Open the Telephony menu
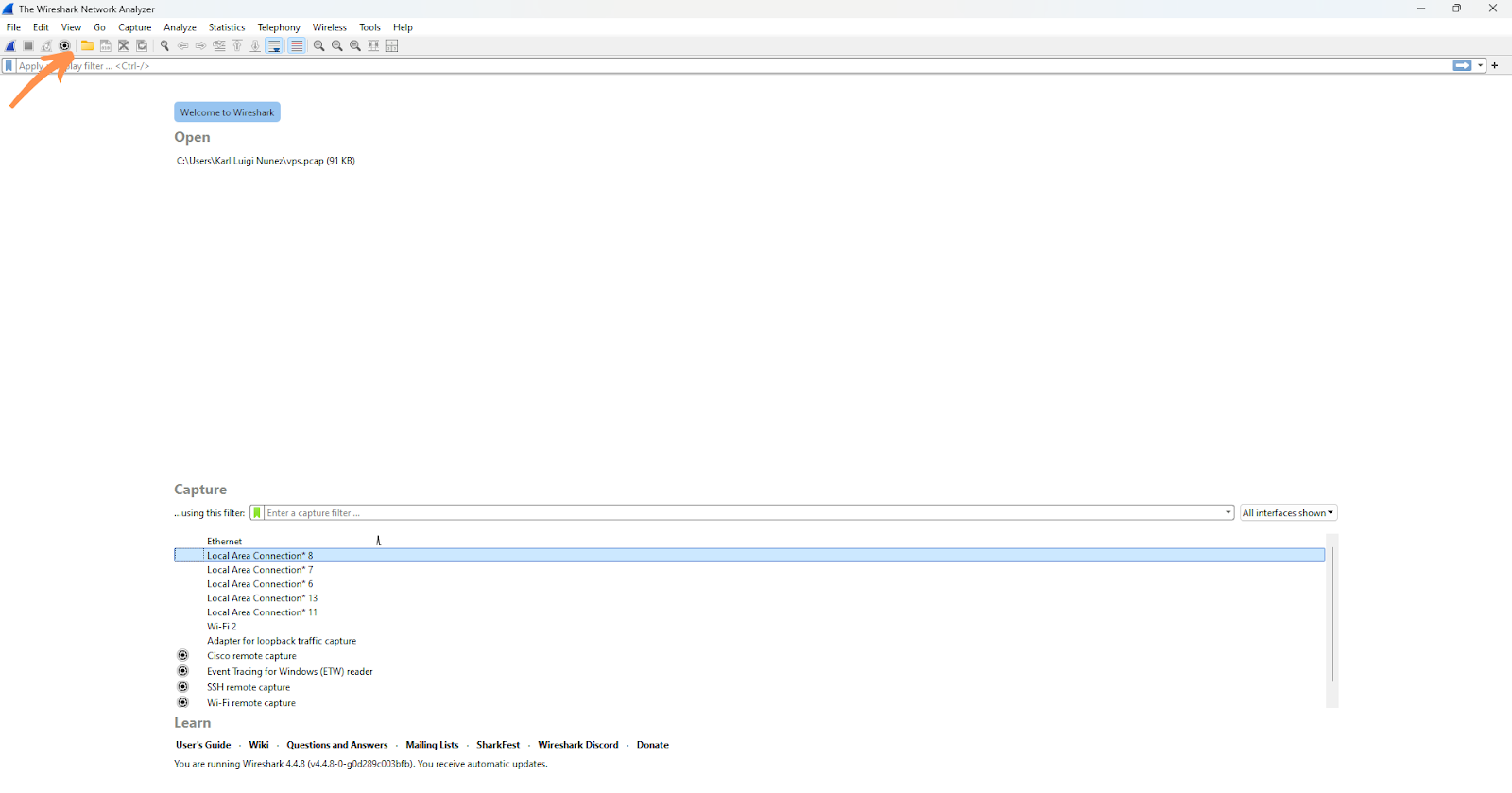Viewport: 1512px width, 793px height. [279, 27]
